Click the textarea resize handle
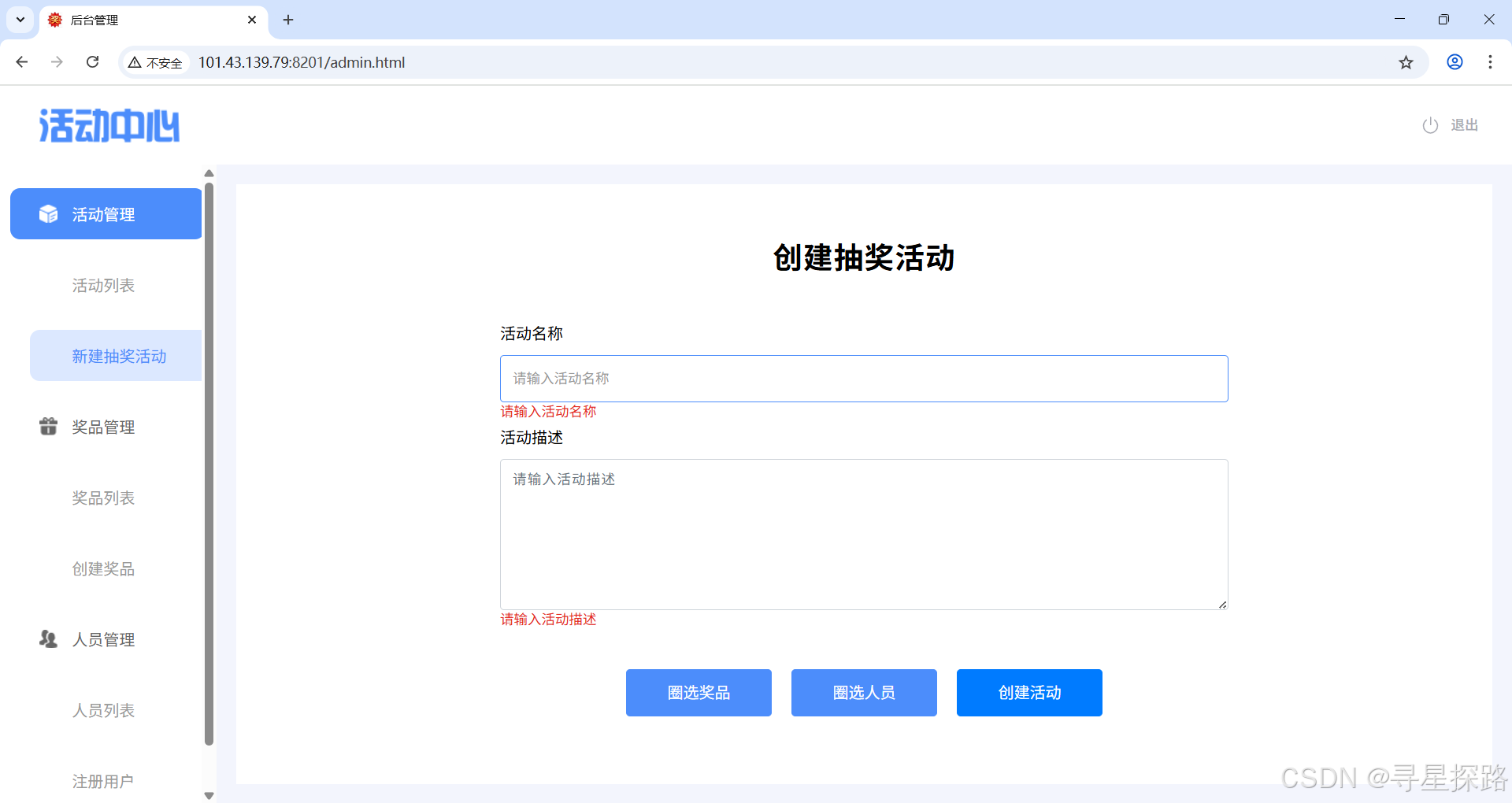Screen dimensions: 1512x803 (x=1222, y=605)
